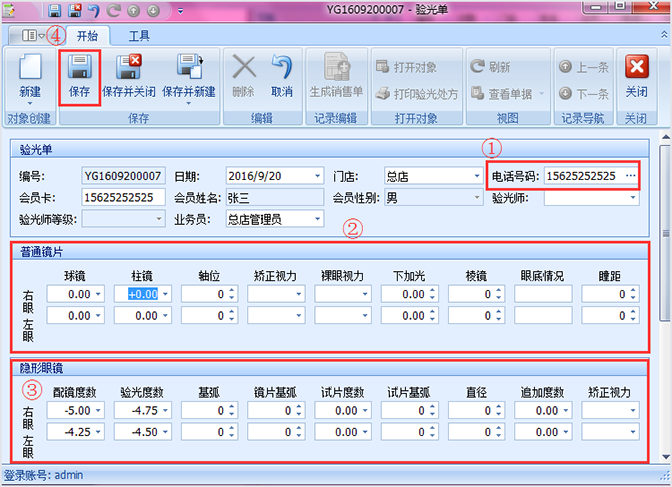Click 打开对象 open object button
Viewport: 672px width, 487px height.
coord(406,67)
